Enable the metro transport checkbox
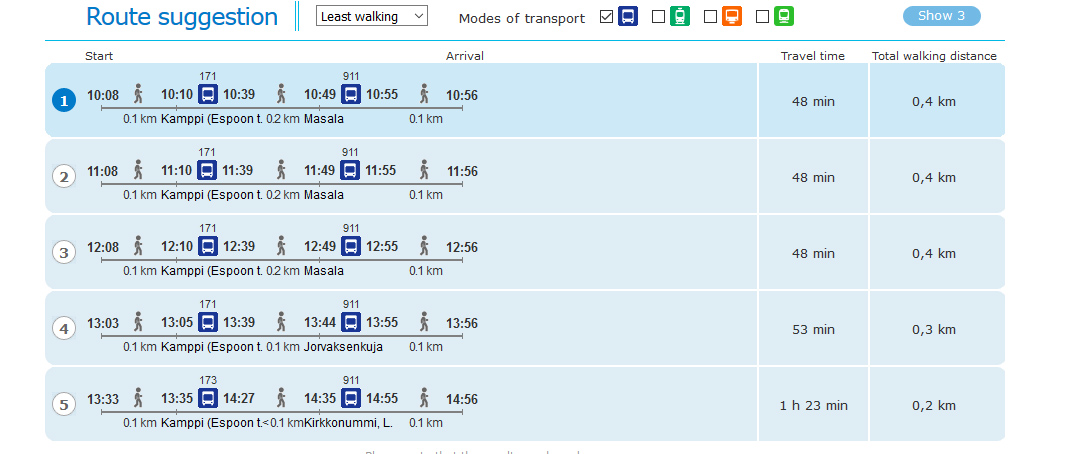Screen dimensions: 1072x454 pyautogui.click(x=710, y=17)
